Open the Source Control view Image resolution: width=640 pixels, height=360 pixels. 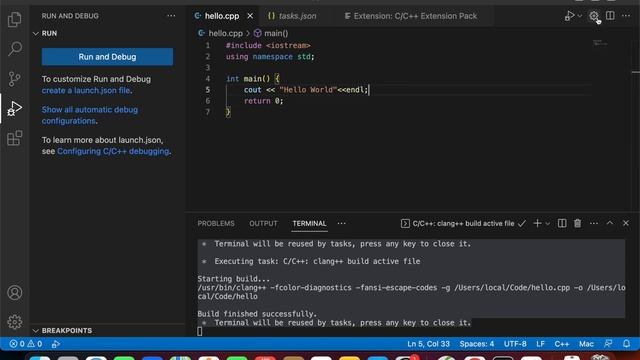pyautogui.click(x=15, y=78)
